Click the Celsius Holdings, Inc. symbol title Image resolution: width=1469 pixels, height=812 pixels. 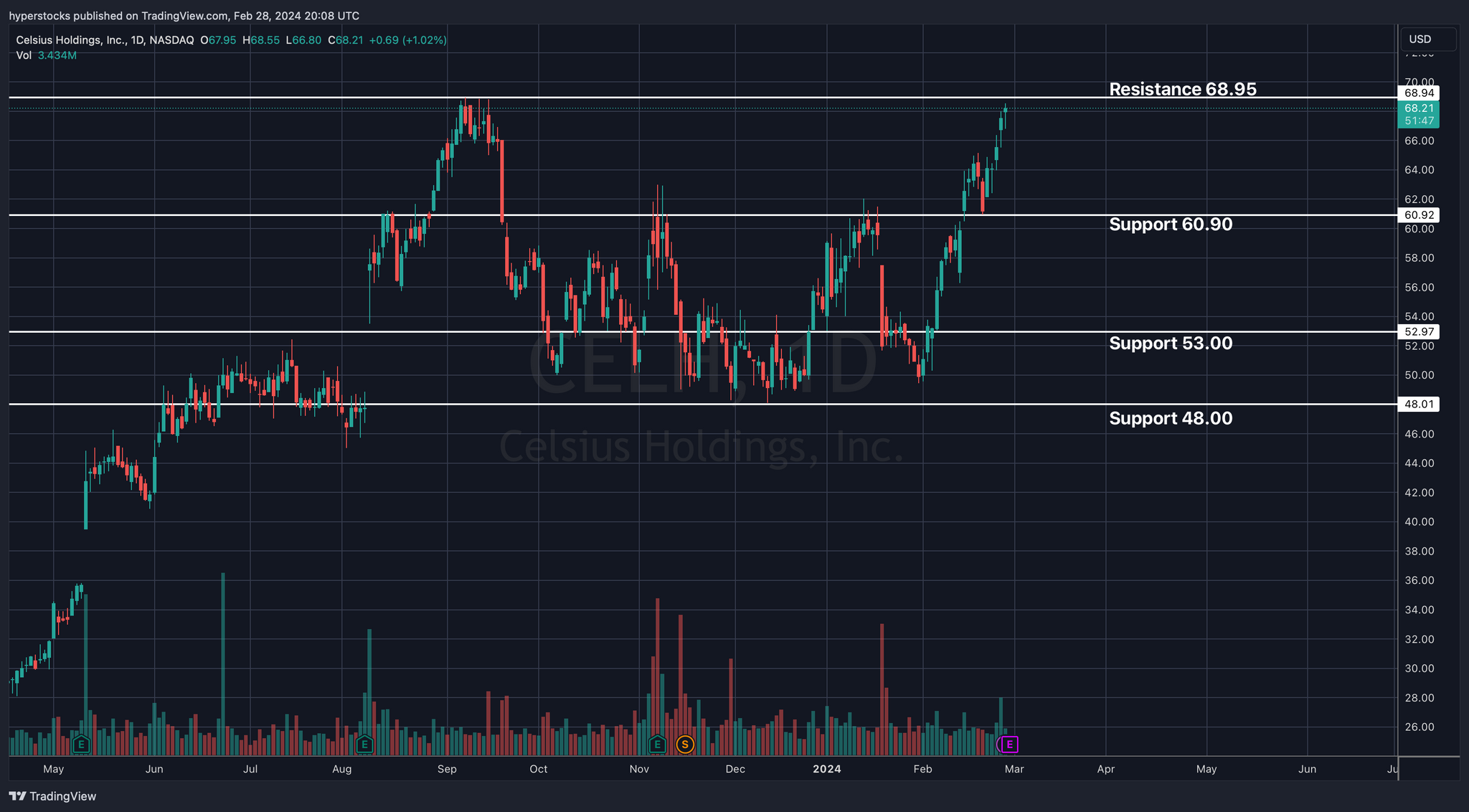[71, 40]
